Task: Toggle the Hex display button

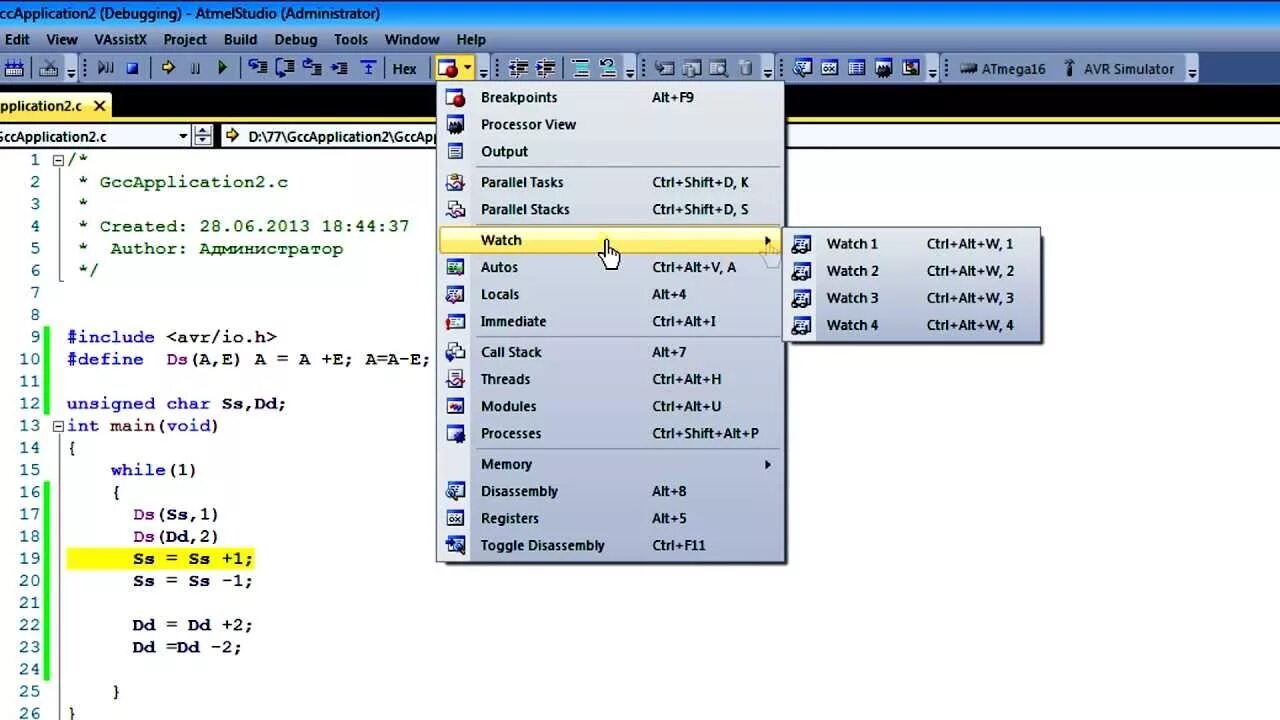Action: [x=404, y=69]
